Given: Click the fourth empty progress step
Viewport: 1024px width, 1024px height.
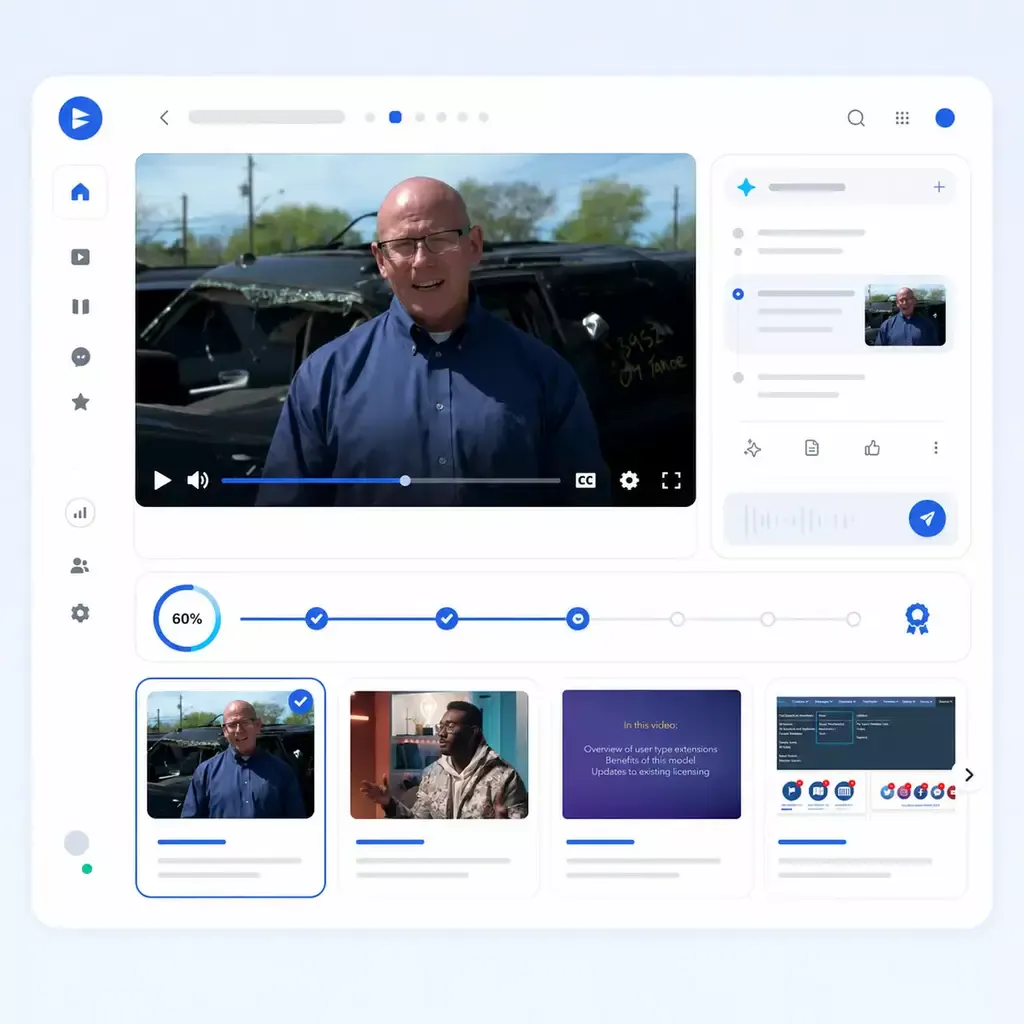Looking at the screenshot, I should click(677, 619).
